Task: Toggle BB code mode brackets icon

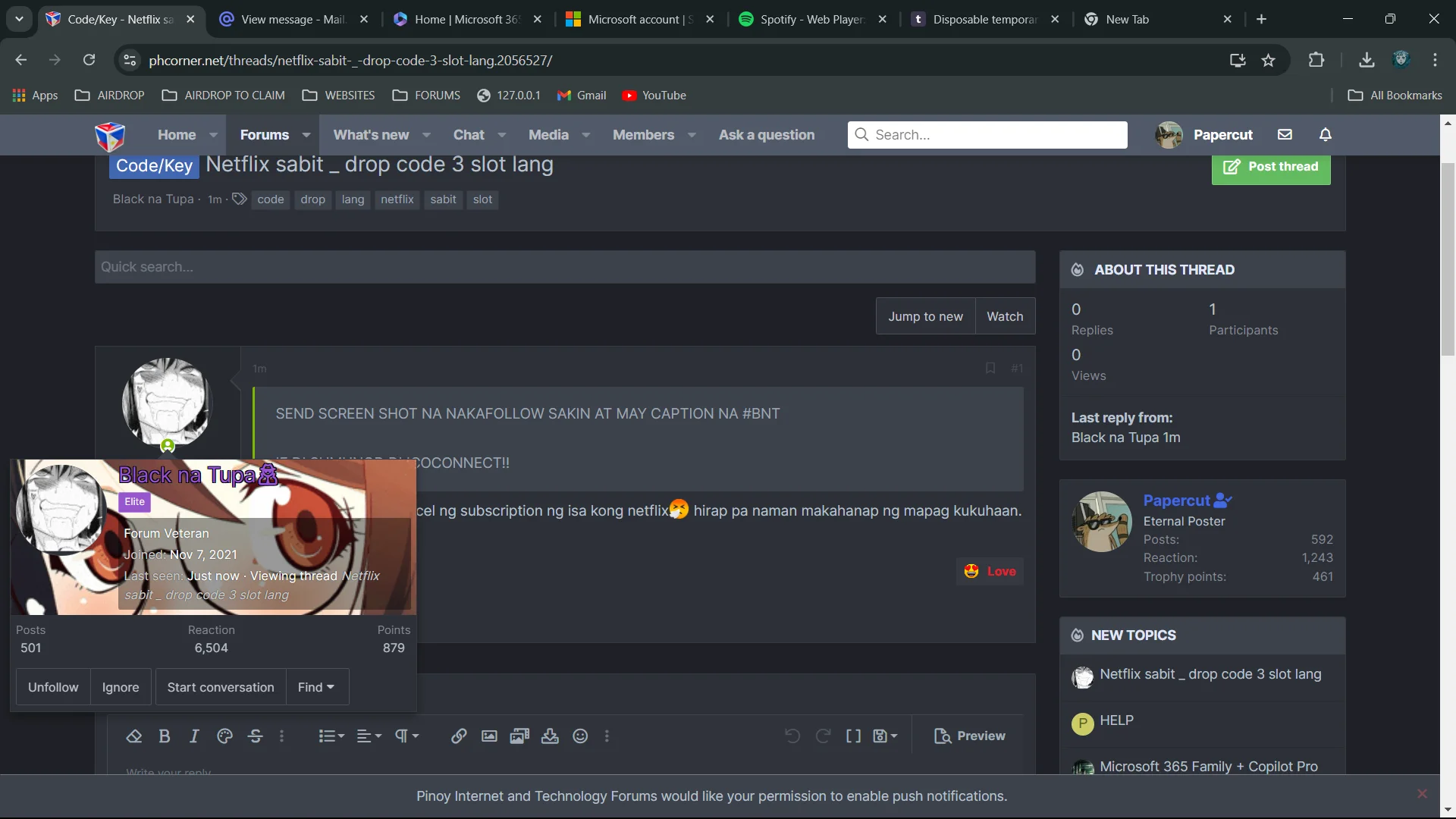Action: click(853, 736)
